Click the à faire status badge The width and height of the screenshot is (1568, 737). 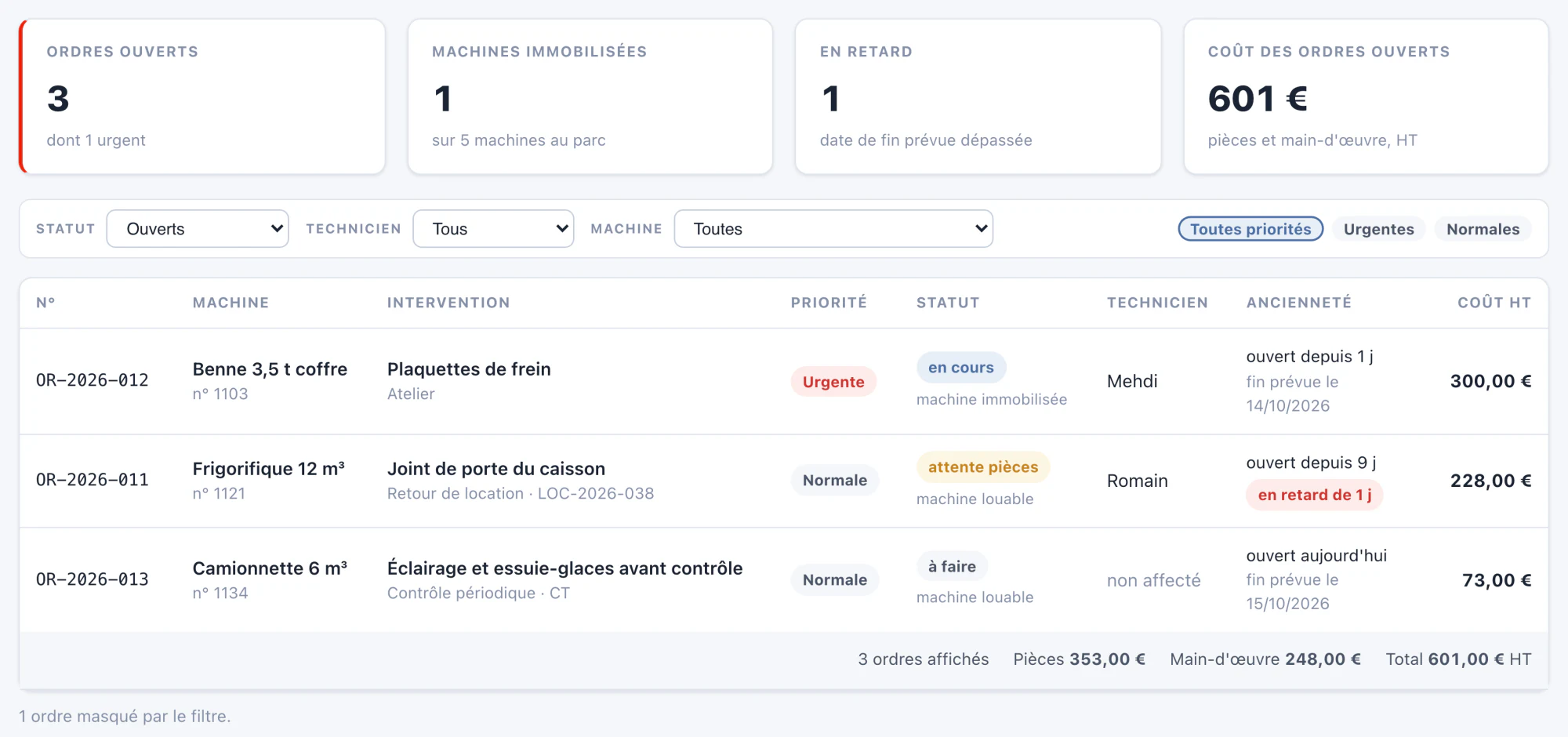[x=952, y=567]
